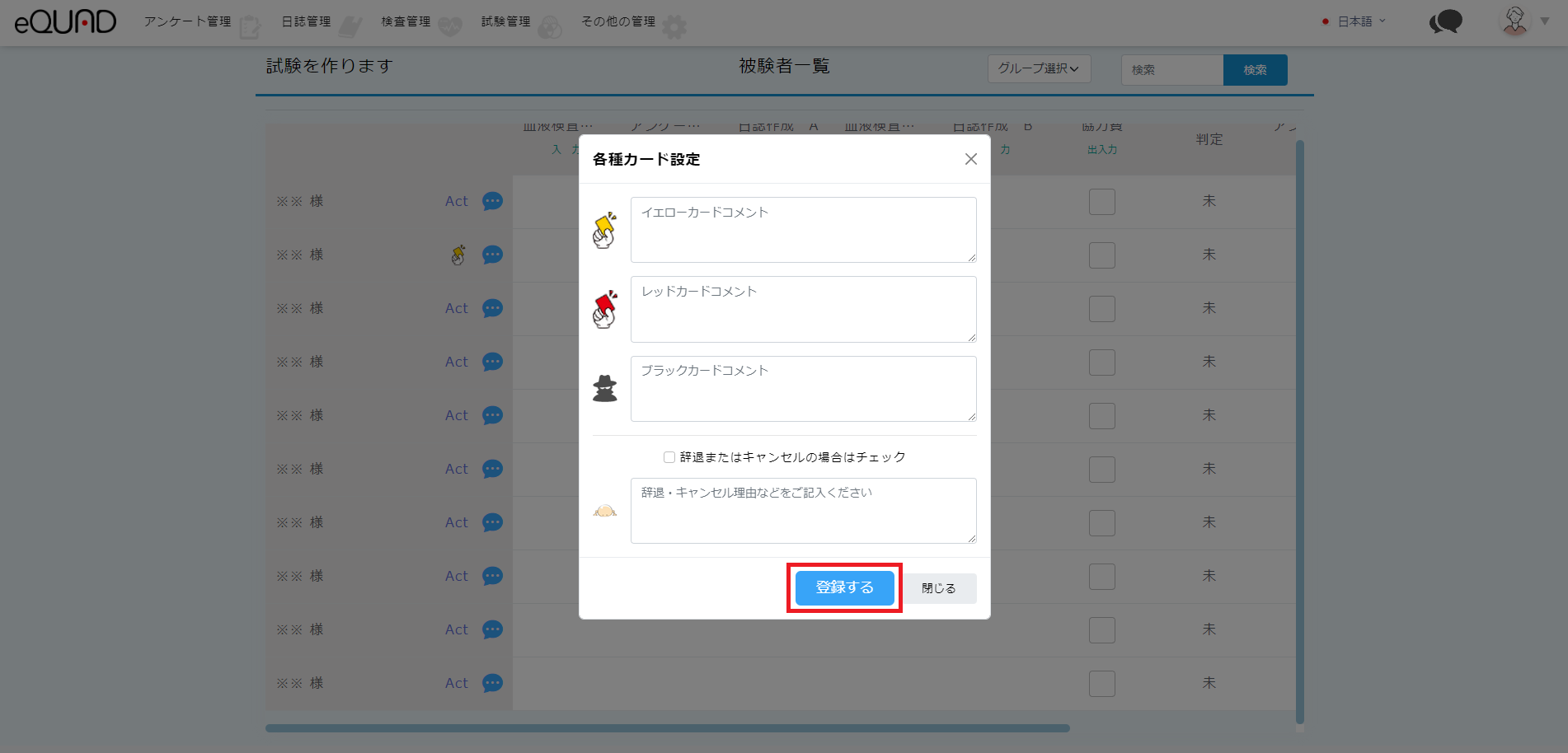Open the 日本語 language dropdown

[x=1354, y=21]
